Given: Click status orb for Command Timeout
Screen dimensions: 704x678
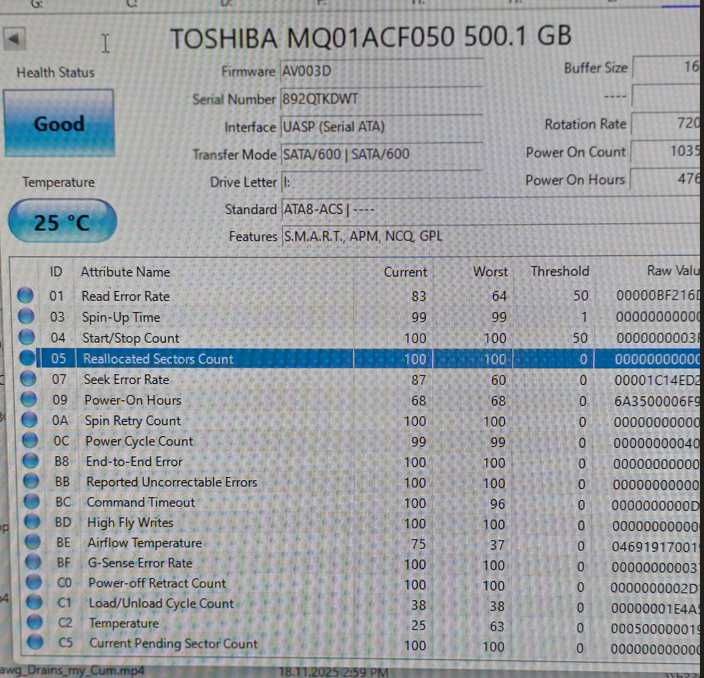Looking at the screenshot, I should (31, 502).
